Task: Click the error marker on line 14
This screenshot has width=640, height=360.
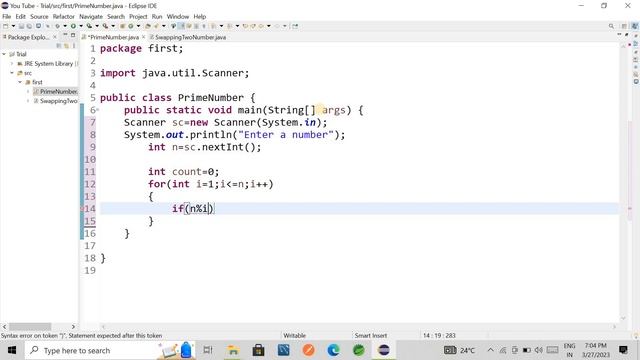Action: 82,209
